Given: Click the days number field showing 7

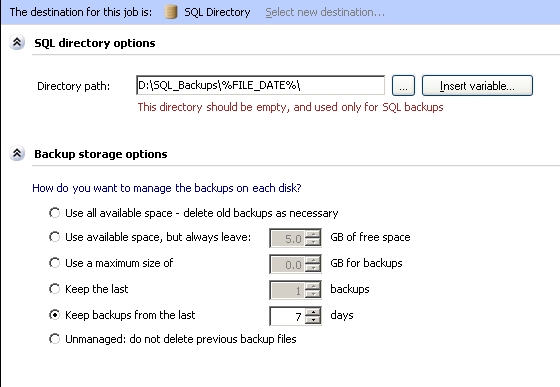Looking at the screenshot, I should [x=288, y=316].
